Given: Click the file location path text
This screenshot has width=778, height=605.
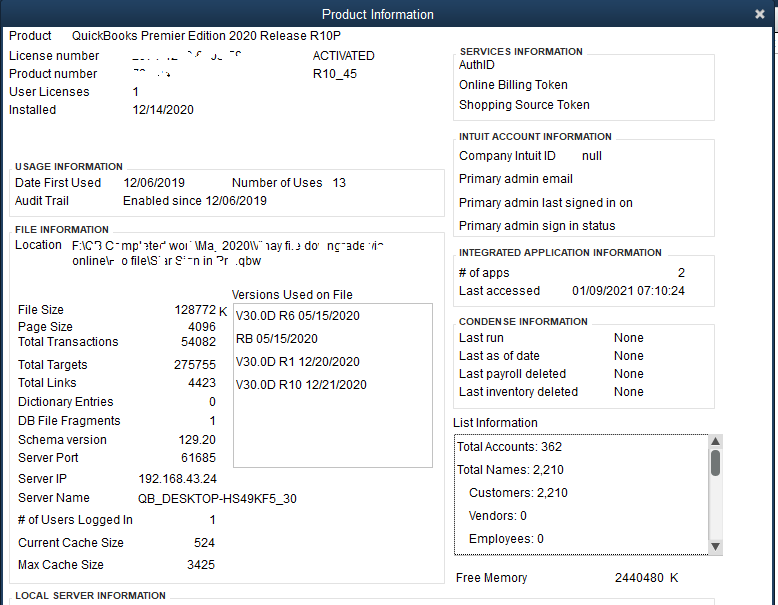Looking at the screenshot, I should [228, 253].
